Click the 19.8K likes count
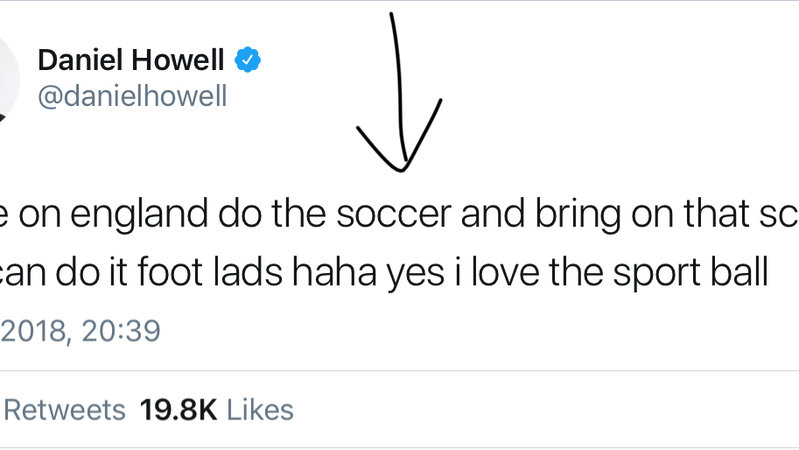This screenshot has height=450, width=799. tap(178, 410)
